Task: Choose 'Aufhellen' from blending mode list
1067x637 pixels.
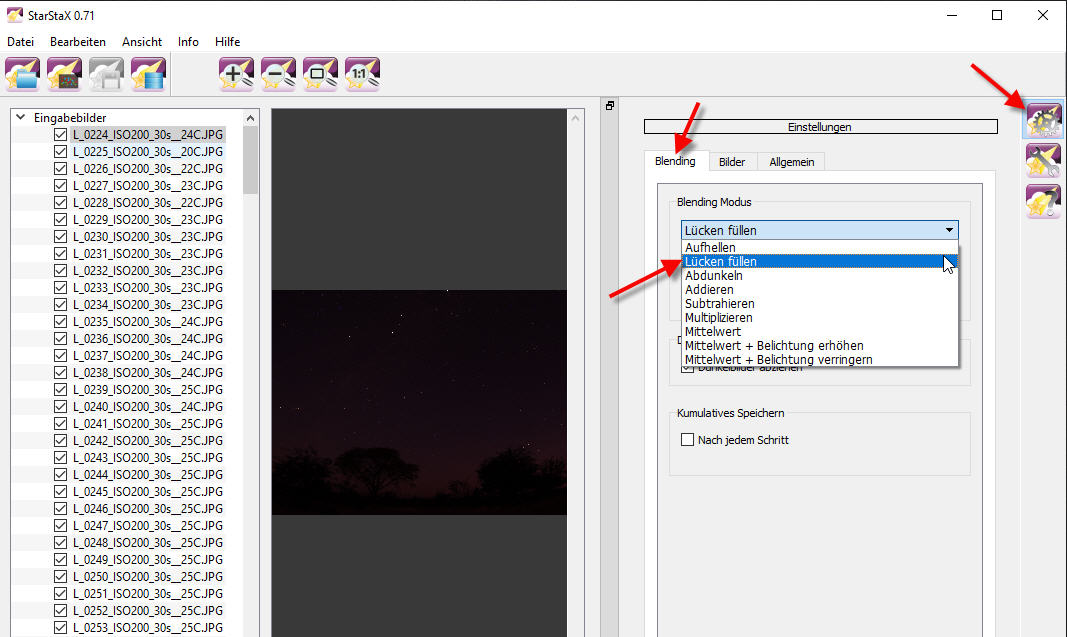Action: [710, 247]
